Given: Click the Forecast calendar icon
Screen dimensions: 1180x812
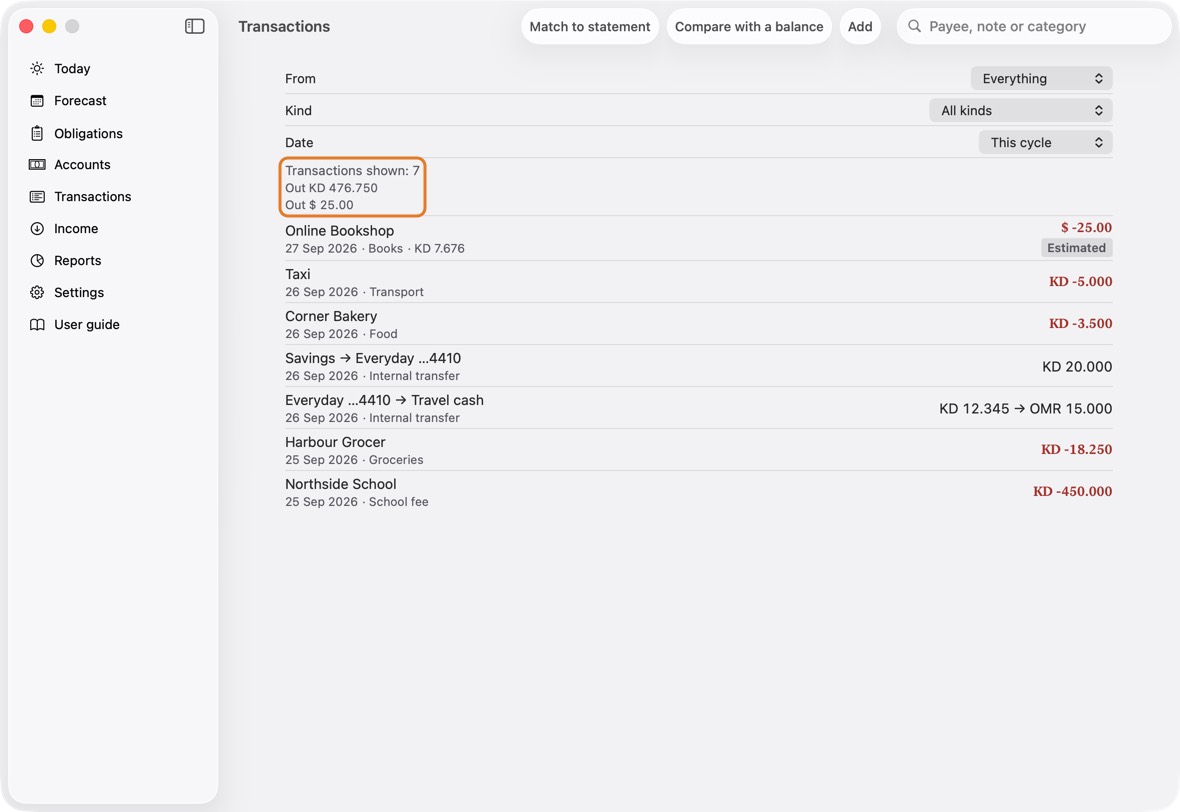Looking at the screenshot, I should click(37, 101).
